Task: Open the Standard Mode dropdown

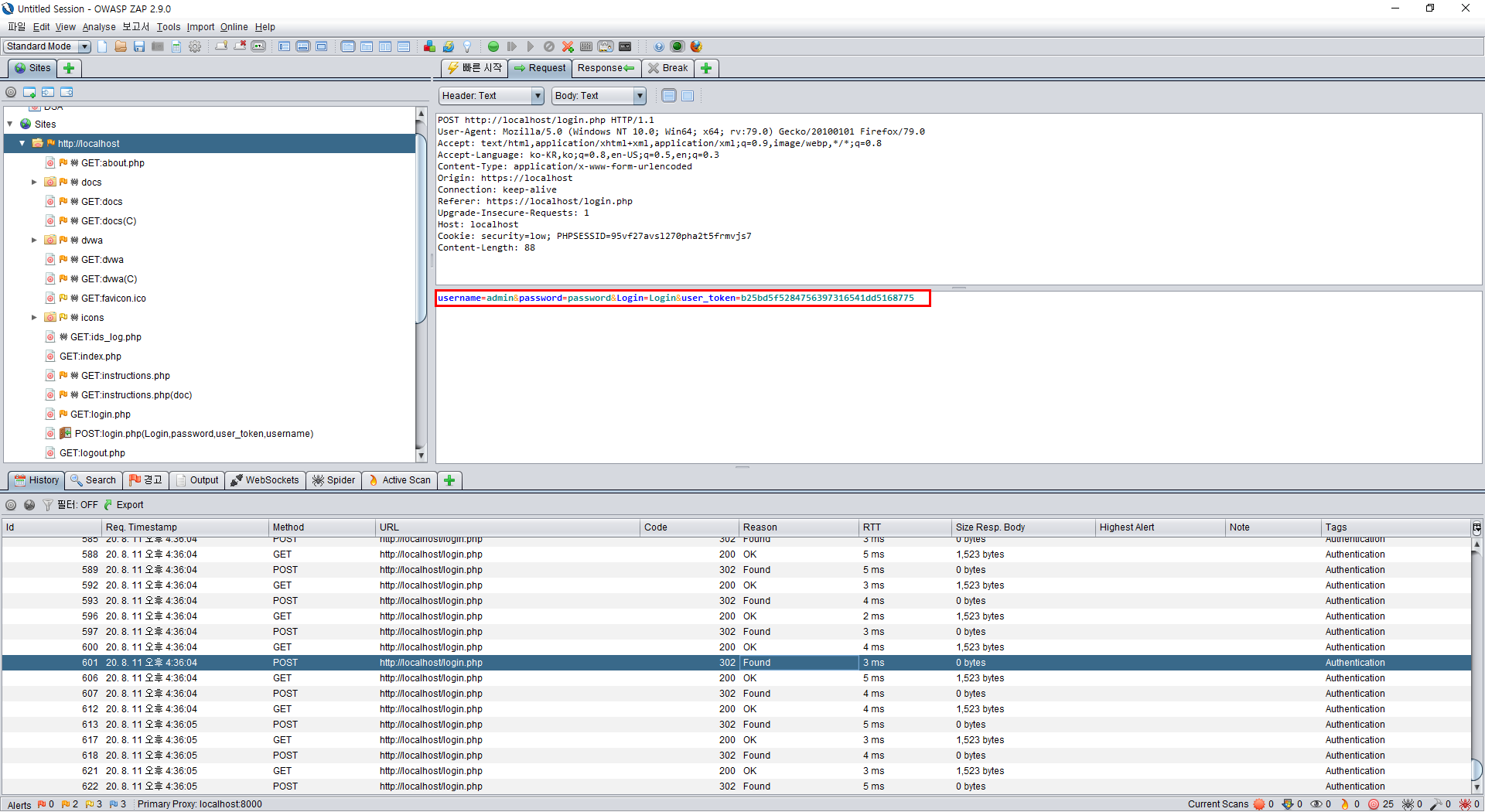Action: [x=47, y=46]
